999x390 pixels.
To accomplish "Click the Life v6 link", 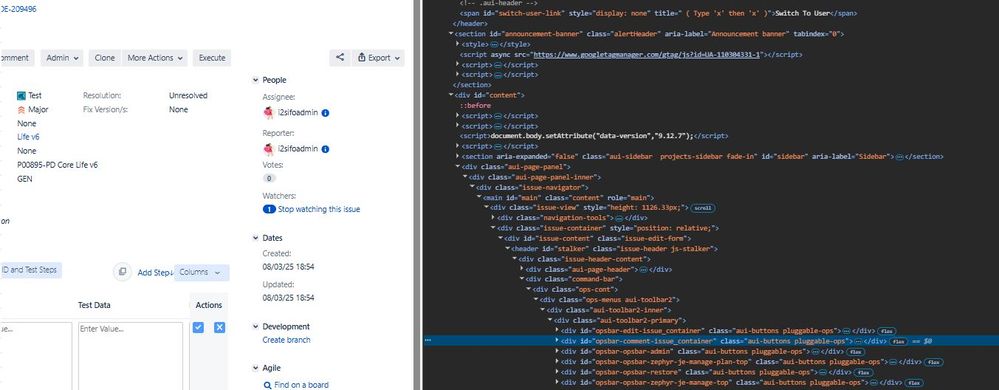I will (x=28, y=137).
